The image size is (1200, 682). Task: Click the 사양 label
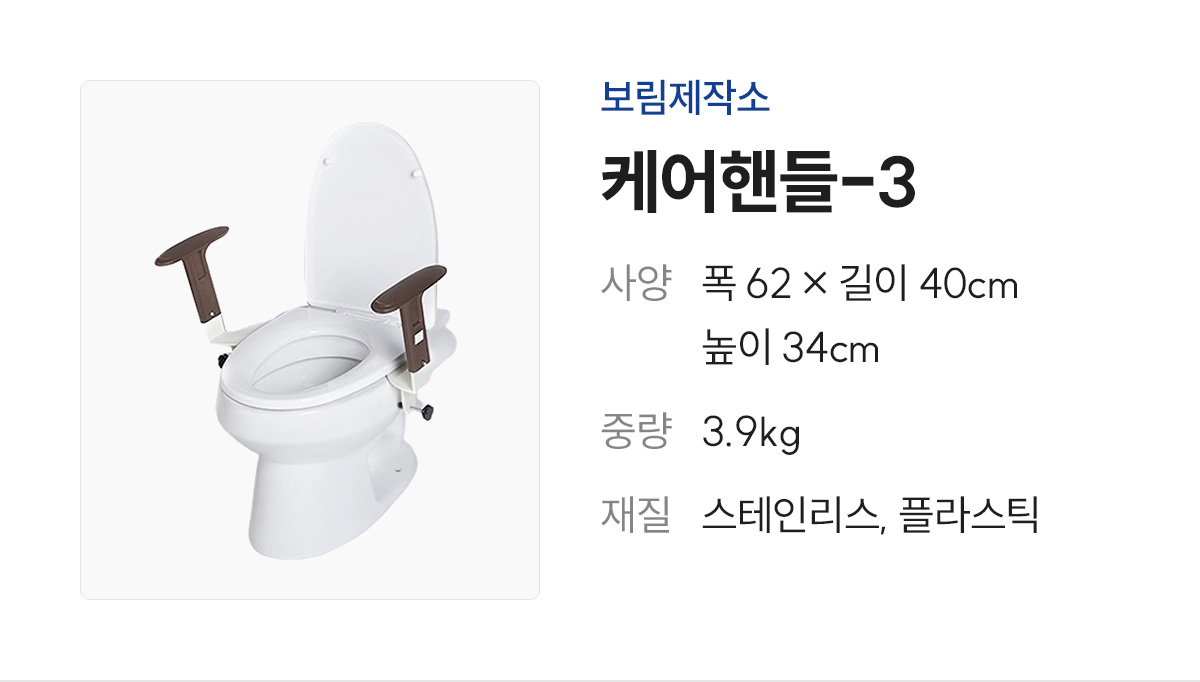click(635, 285)
